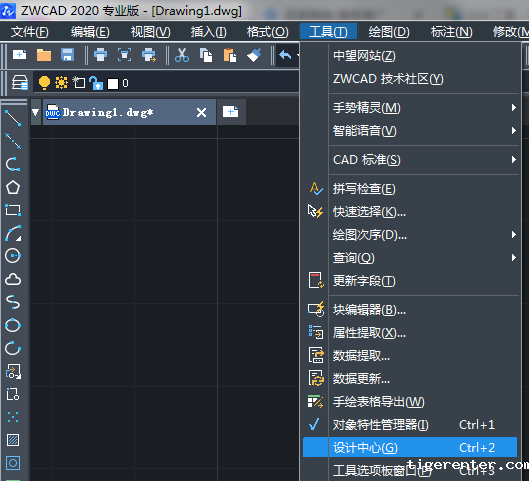Select the Hatch tool

coord(13,440)
